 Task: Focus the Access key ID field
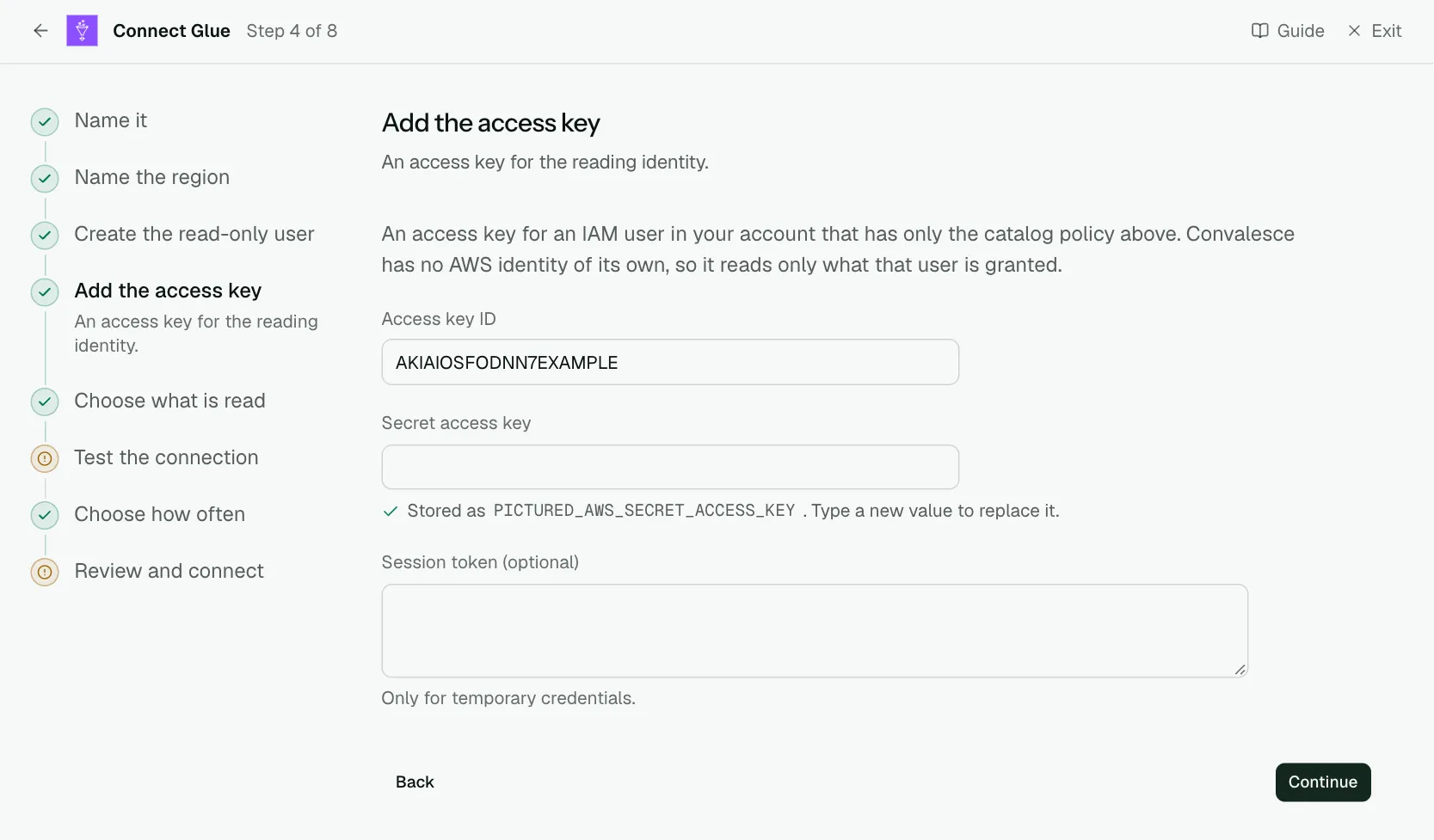click(x=670, y=362)
